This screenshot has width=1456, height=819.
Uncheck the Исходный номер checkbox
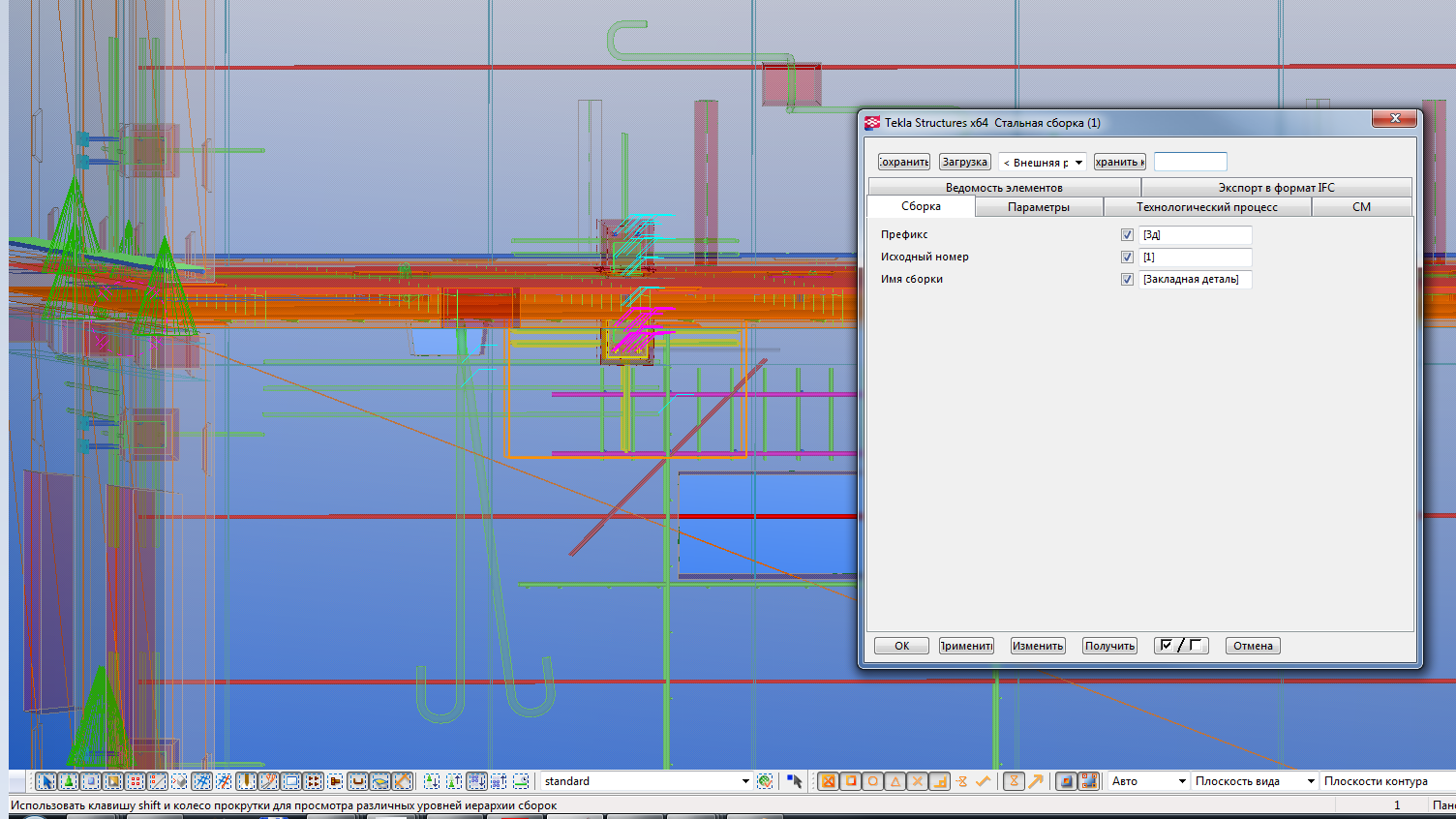coord(1127,258)
